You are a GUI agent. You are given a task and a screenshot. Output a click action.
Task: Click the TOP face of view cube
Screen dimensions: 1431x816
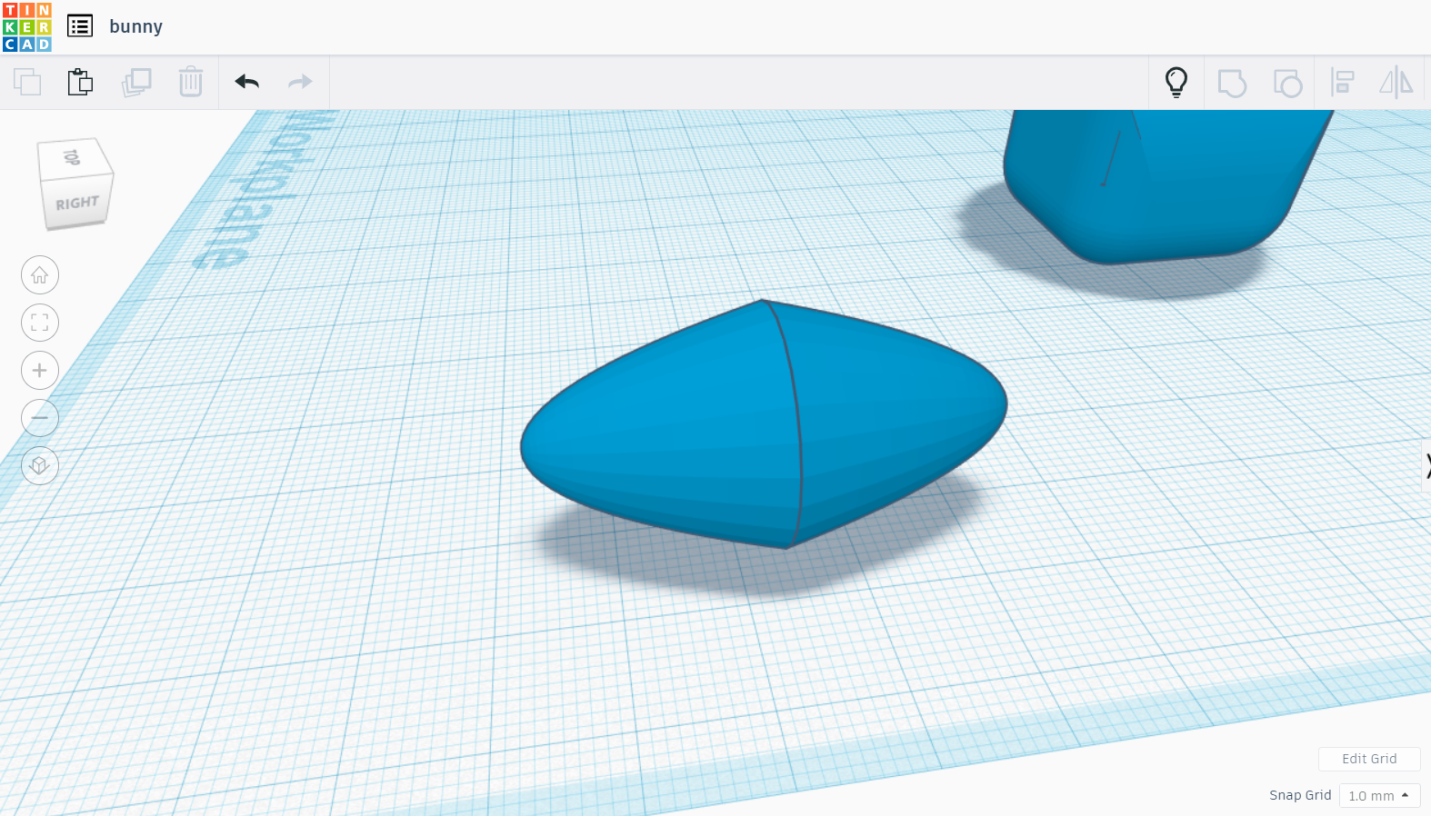[x=72, y=157]
